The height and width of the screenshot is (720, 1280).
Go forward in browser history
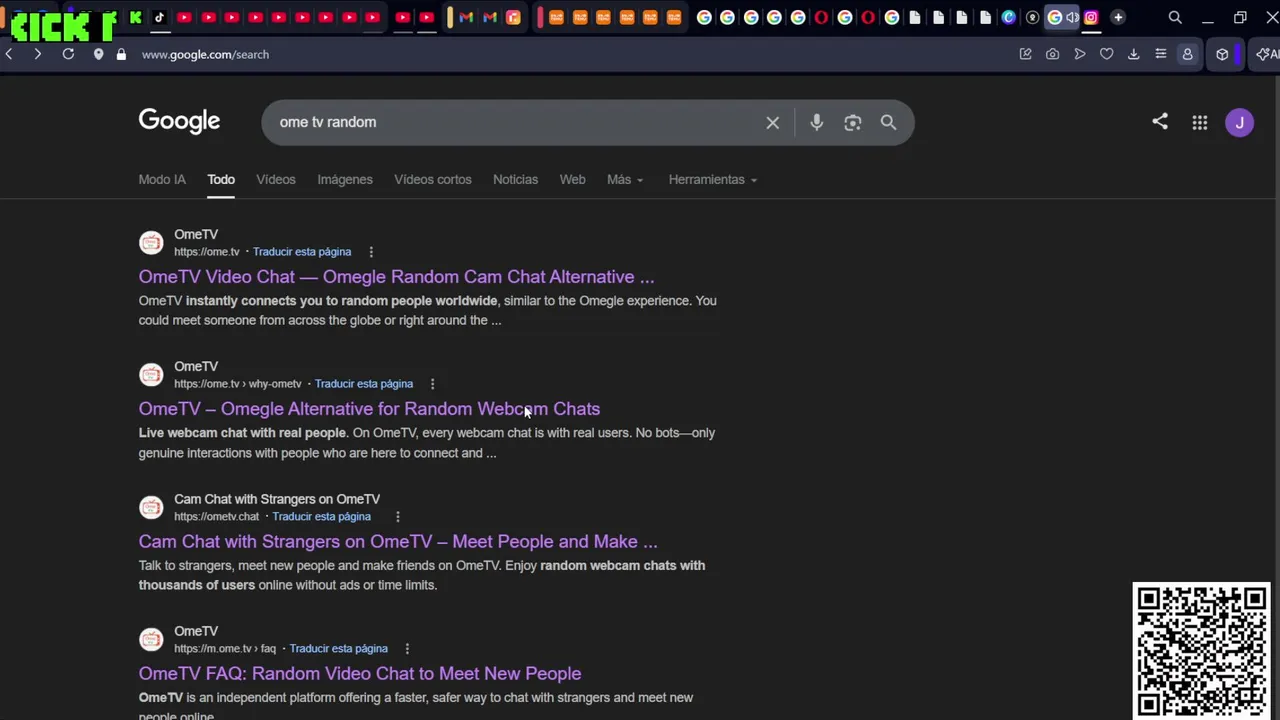coord(37,54)
